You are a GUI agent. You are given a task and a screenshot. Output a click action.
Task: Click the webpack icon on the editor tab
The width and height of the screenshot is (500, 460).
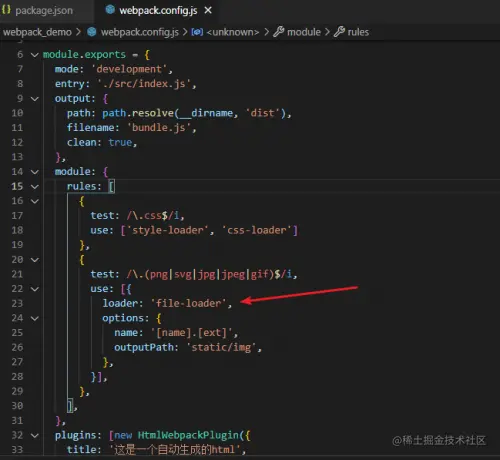[110, 10]
